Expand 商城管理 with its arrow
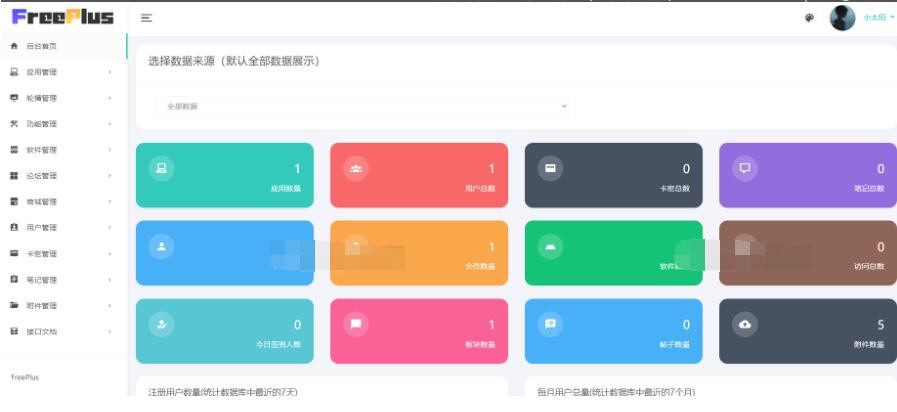 (109, 201)
